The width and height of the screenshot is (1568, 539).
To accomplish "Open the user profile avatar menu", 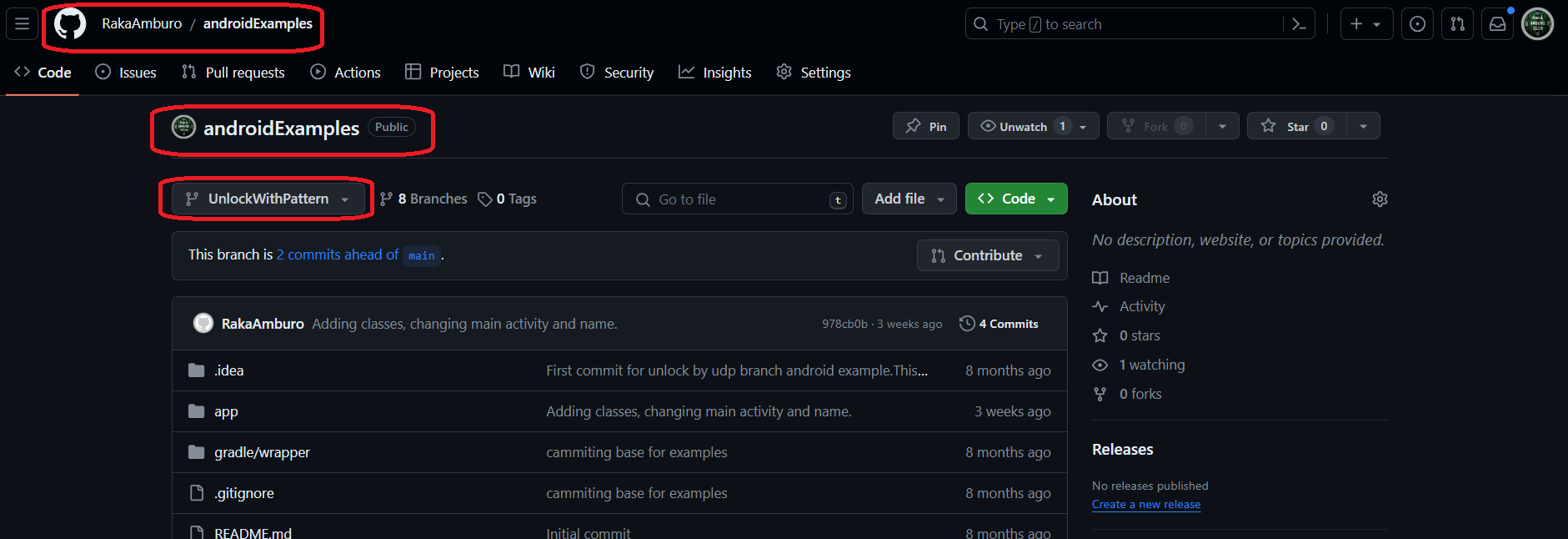I will (1537, 24).
